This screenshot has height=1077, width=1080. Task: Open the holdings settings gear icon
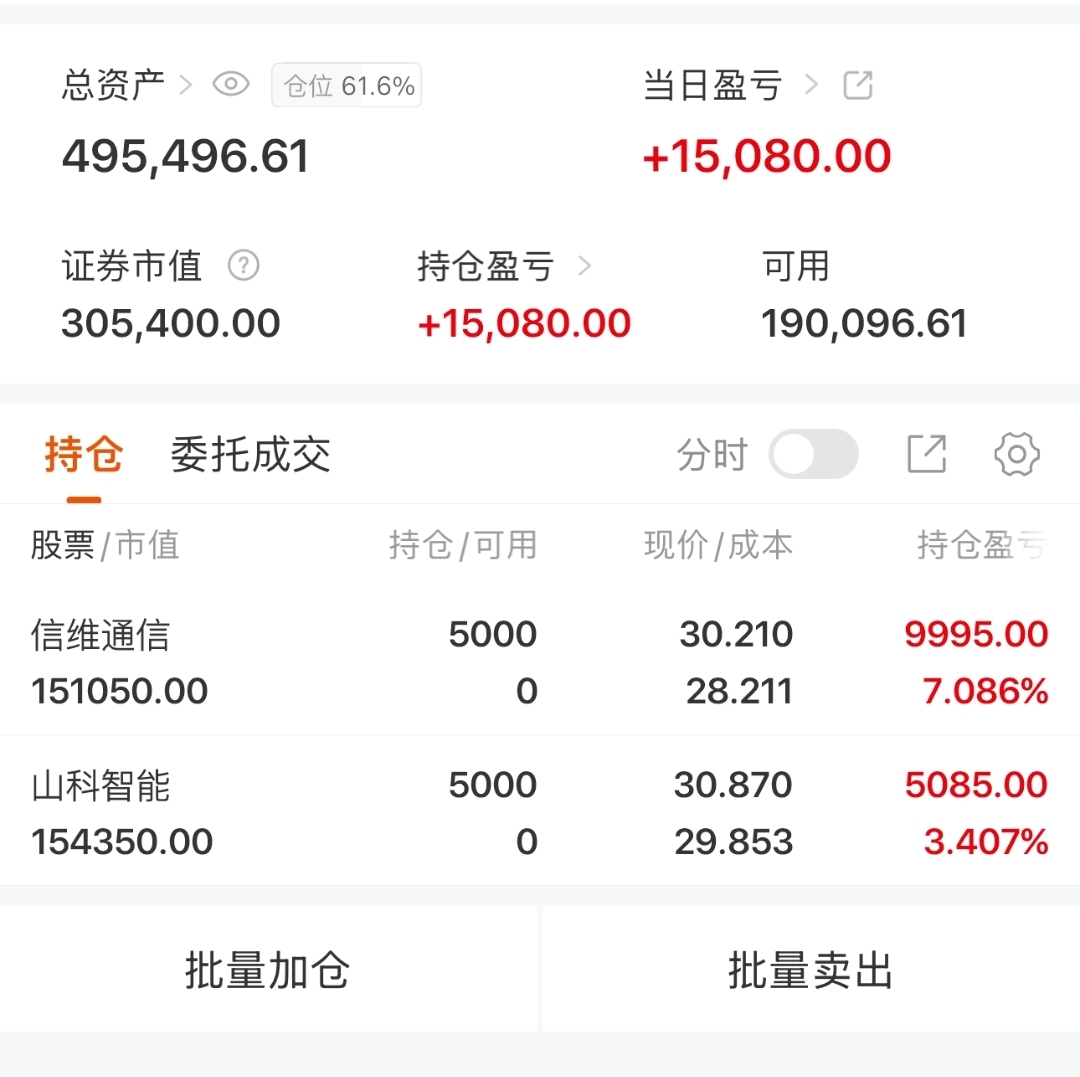(x=1017, y=454)
